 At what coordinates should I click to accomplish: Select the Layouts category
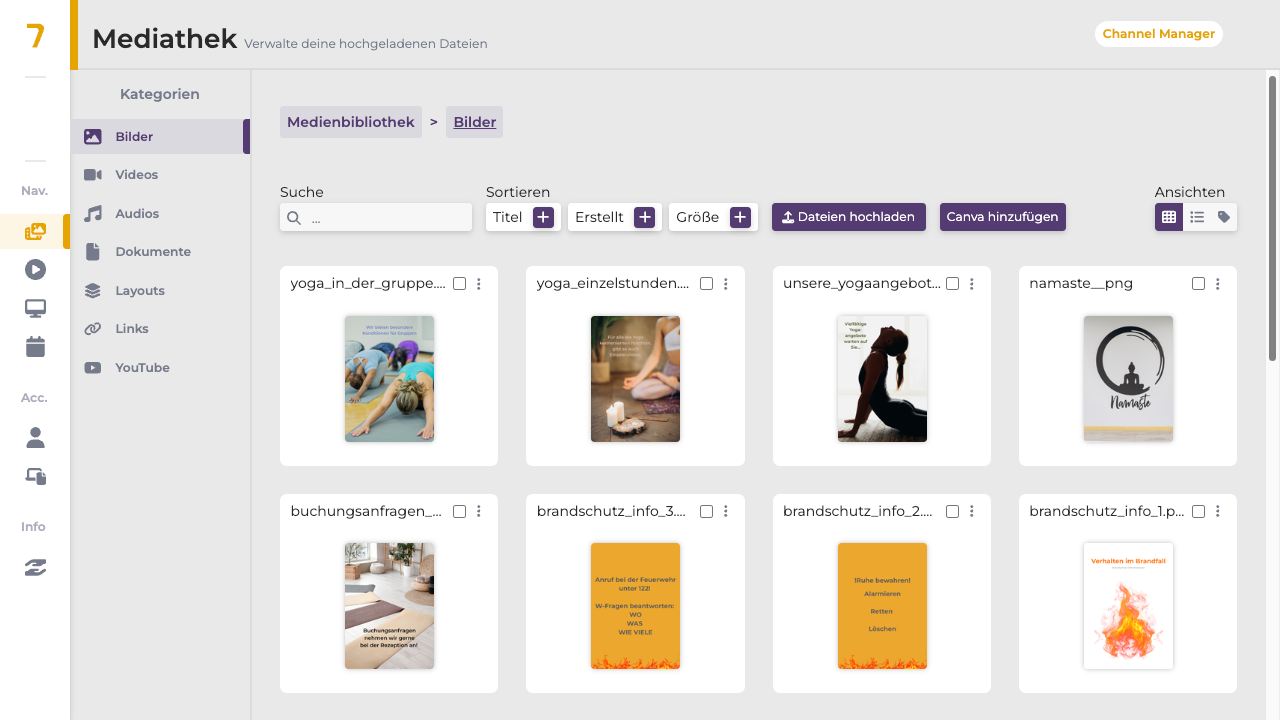tap(160, 290)
